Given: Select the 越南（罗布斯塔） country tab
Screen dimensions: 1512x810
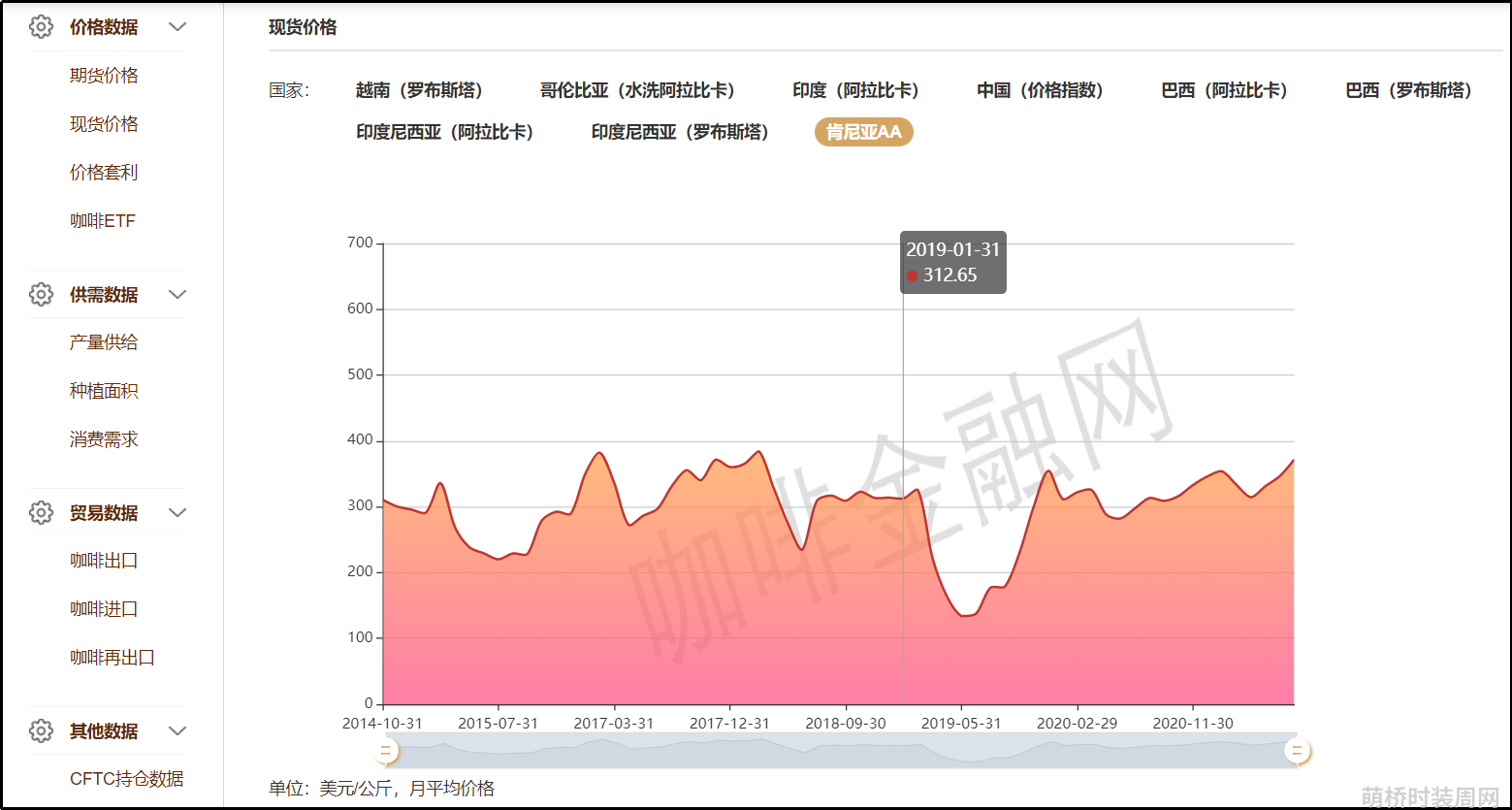Looking at the screenshot, I should [x=420, y=90].
